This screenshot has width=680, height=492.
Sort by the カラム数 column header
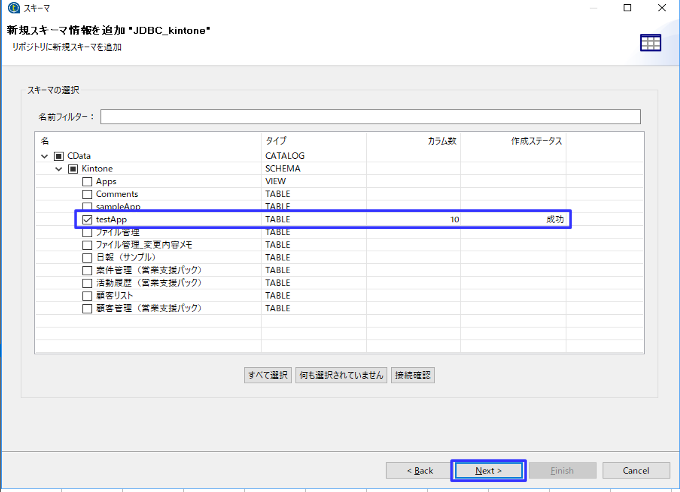(413, 141)
